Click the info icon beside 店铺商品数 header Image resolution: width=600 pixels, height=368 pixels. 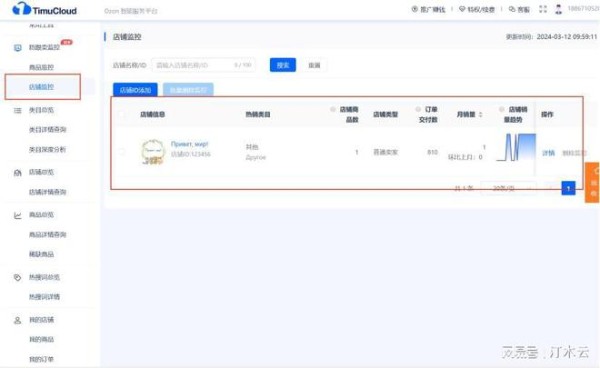pos(333,109)
